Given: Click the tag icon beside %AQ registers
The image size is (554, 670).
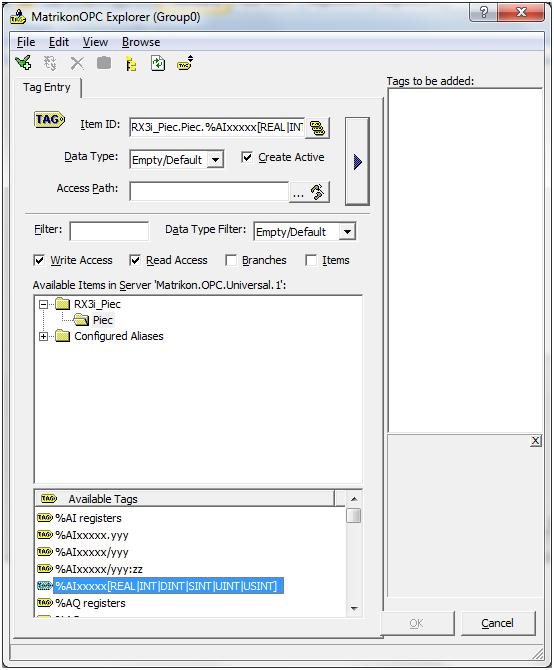Looking at the screenshot, I should (x=45, y=603).
